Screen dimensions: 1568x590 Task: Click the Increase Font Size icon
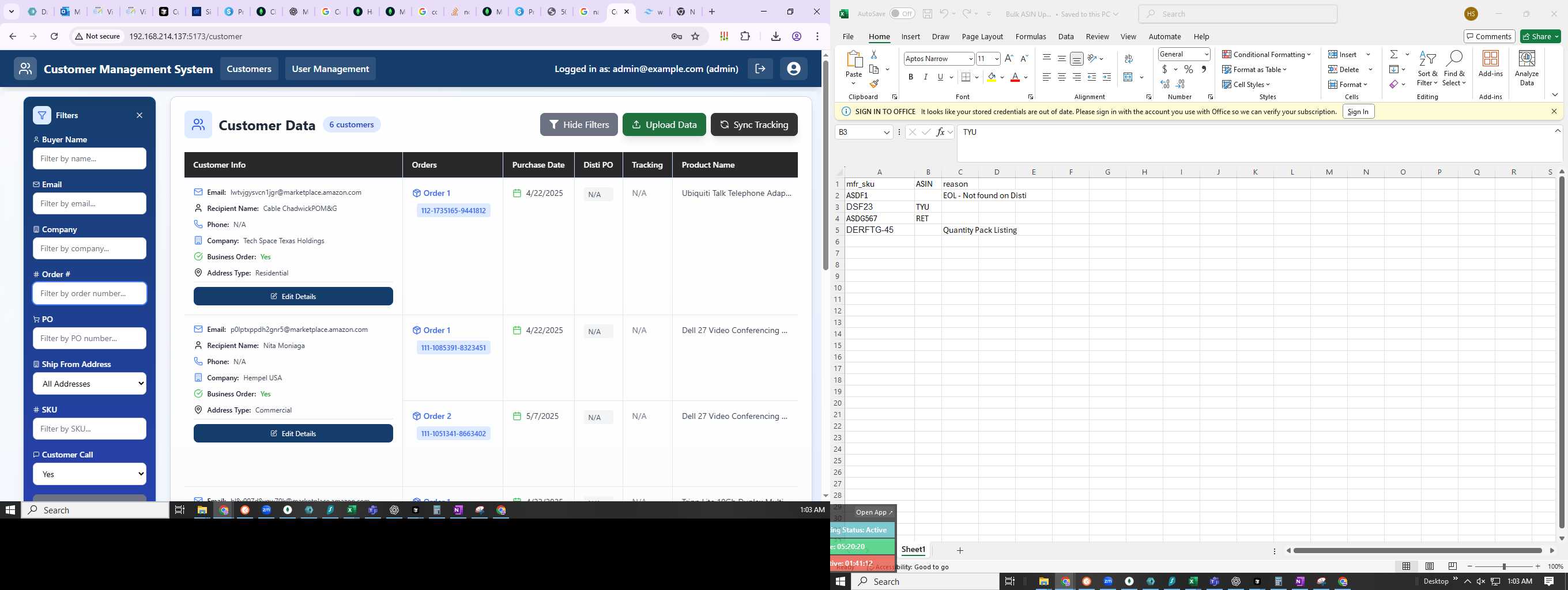click(x=1009, y=58)
